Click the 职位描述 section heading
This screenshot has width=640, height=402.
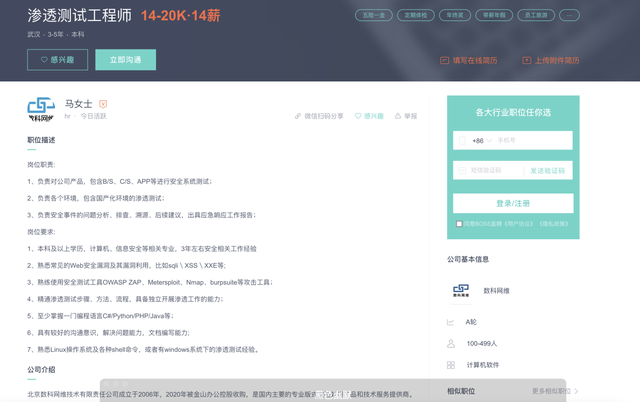[x=41, y=140]
